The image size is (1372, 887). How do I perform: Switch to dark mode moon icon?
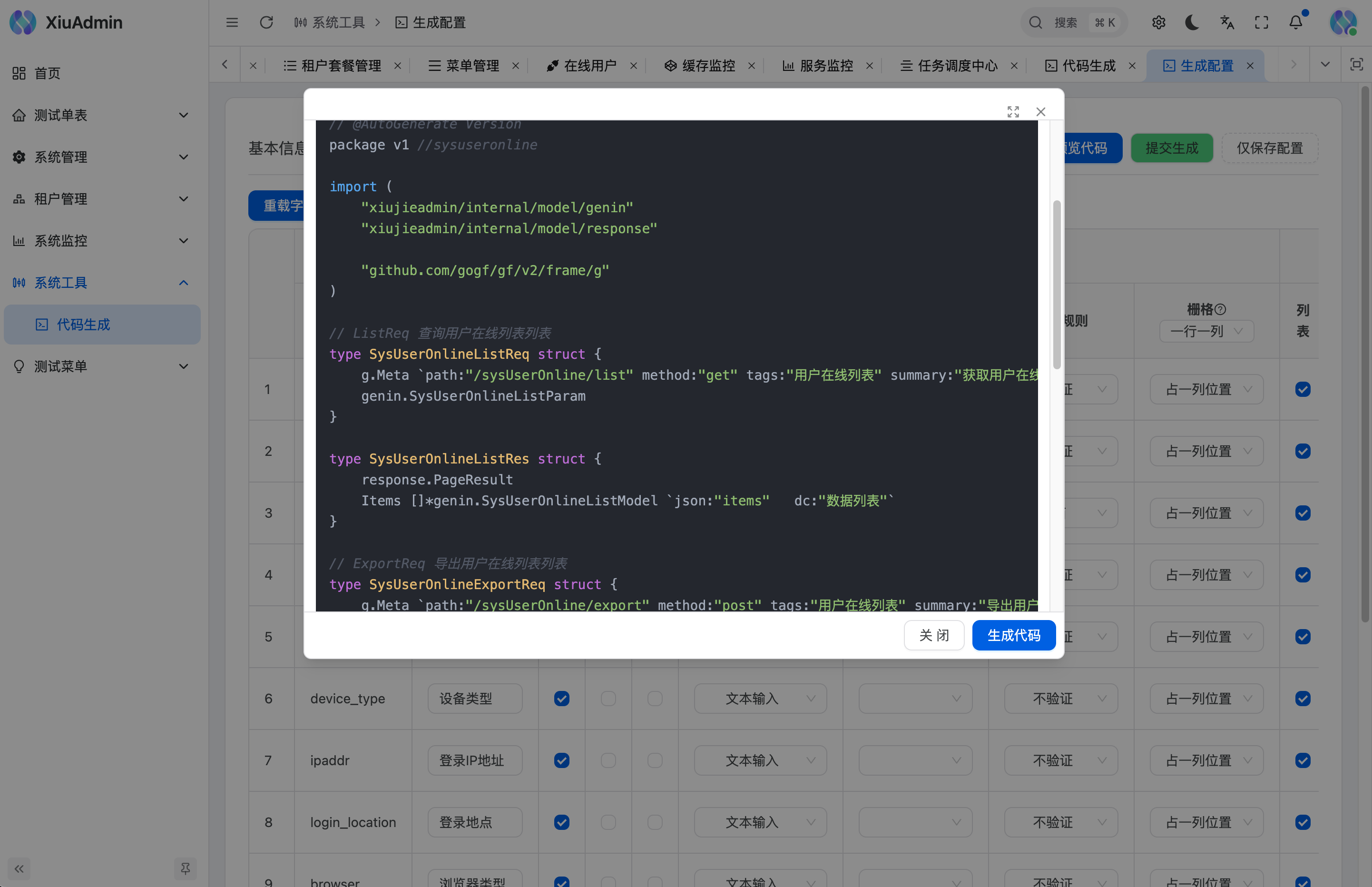(x=1192, y=22)
